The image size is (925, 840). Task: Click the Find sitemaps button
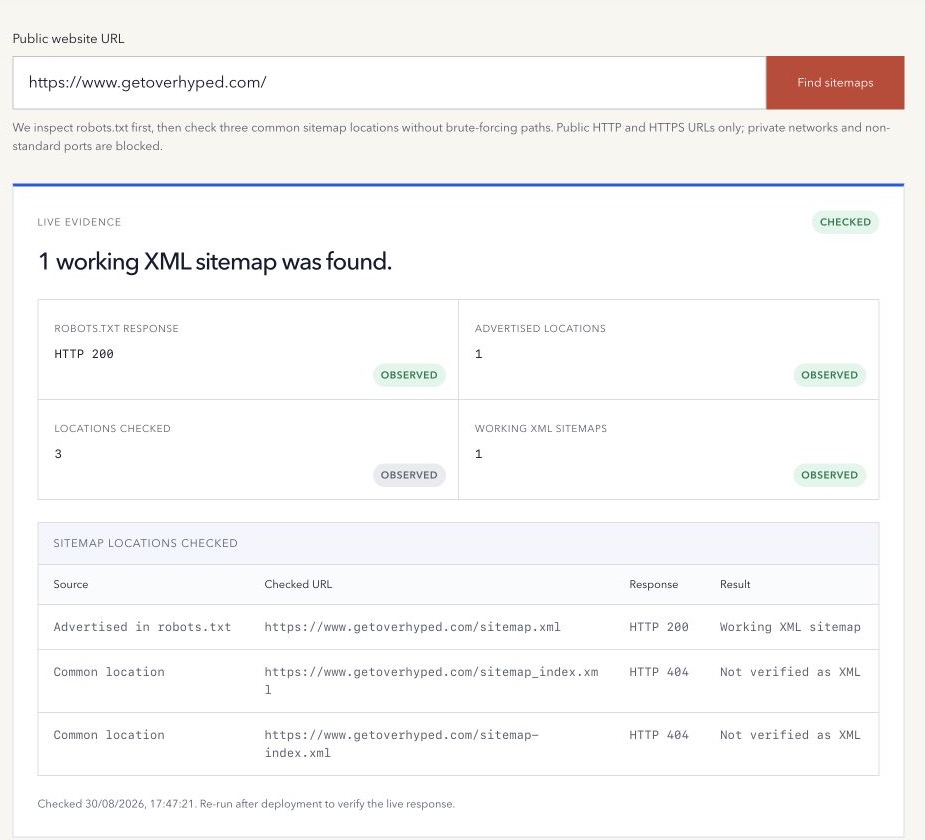click(835, 83)
